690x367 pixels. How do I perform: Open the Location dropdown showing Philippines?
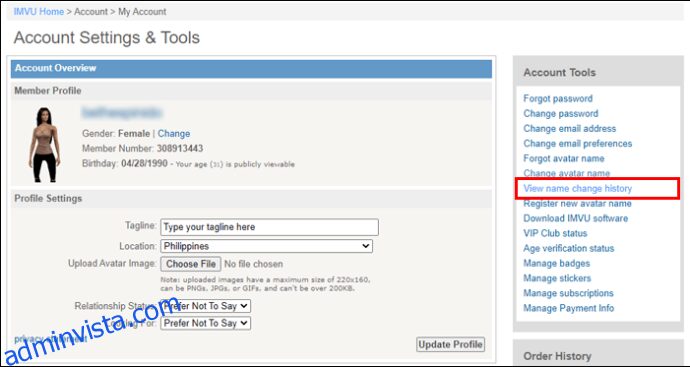[267, 246]
